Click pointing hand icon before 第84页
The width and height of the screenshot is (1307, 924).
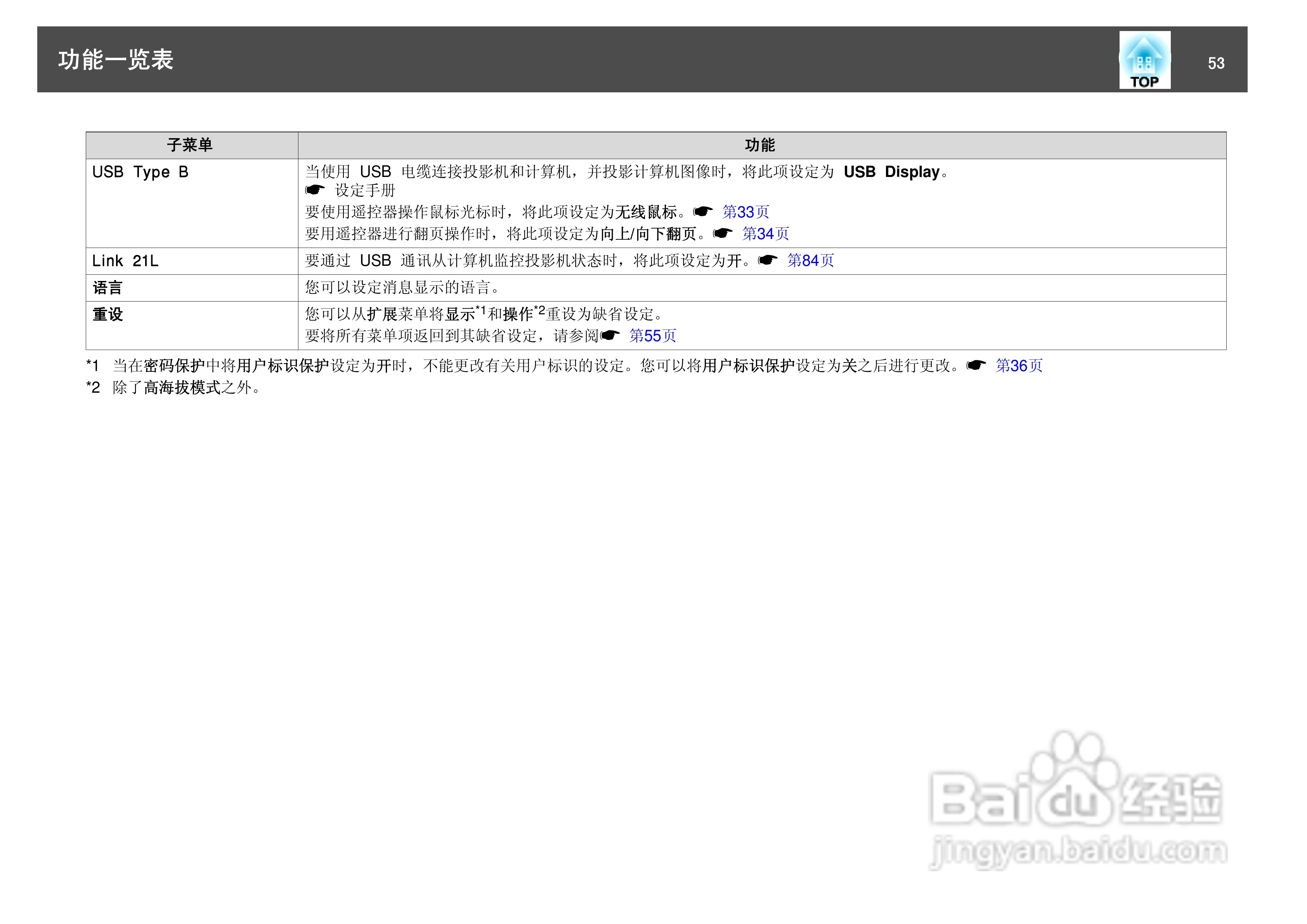coord(767,260)
